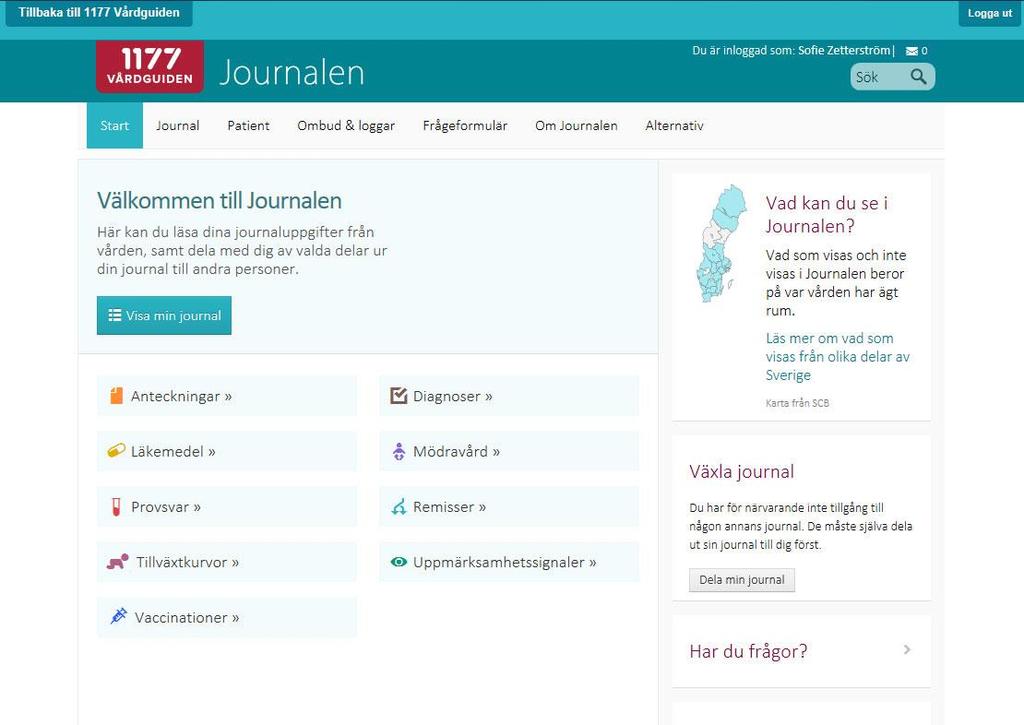Click the 'Vad kan du se i Journalen?' heading
Viewport: 1024px width, 725px height.
pyautogui.click(x=827, y=214)
